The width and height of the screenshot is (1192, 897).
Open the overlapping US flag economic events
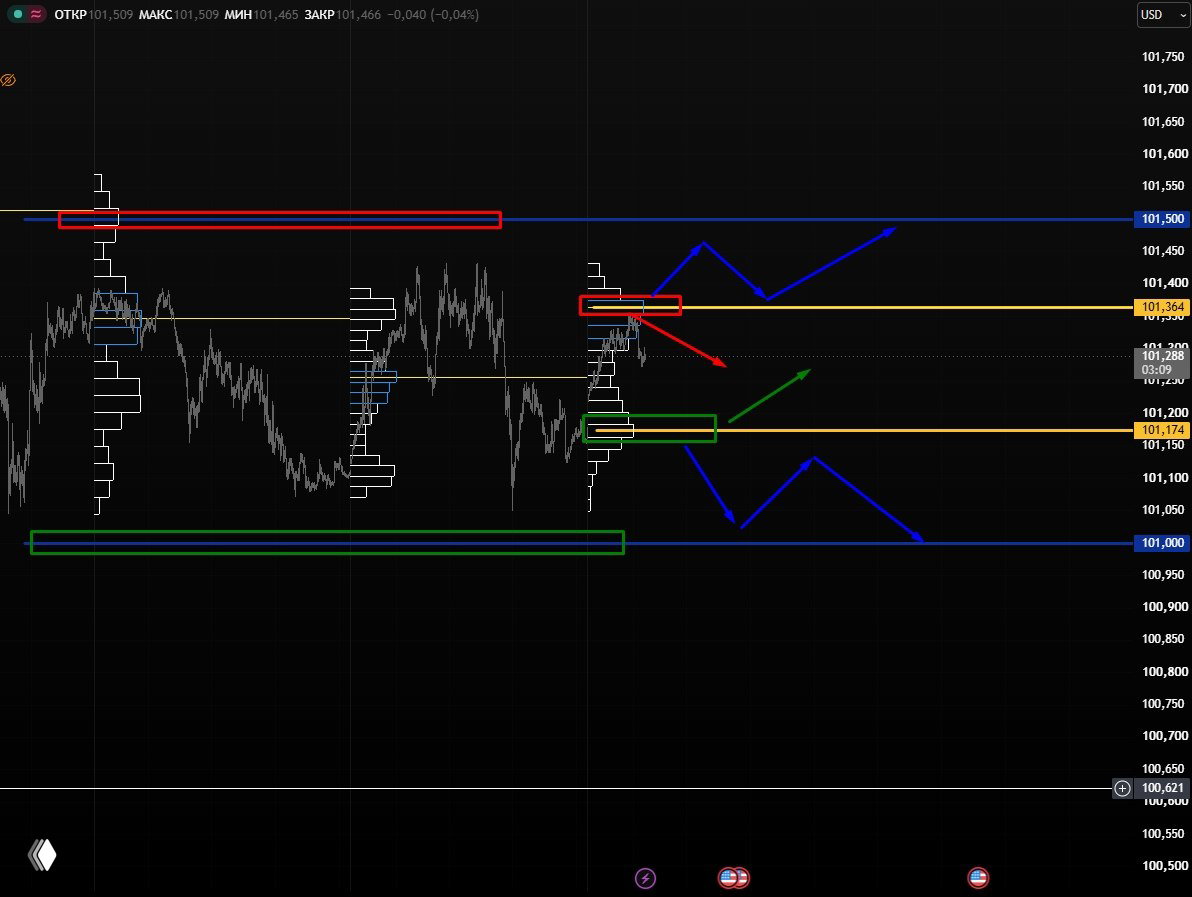(x=734, y=878)
